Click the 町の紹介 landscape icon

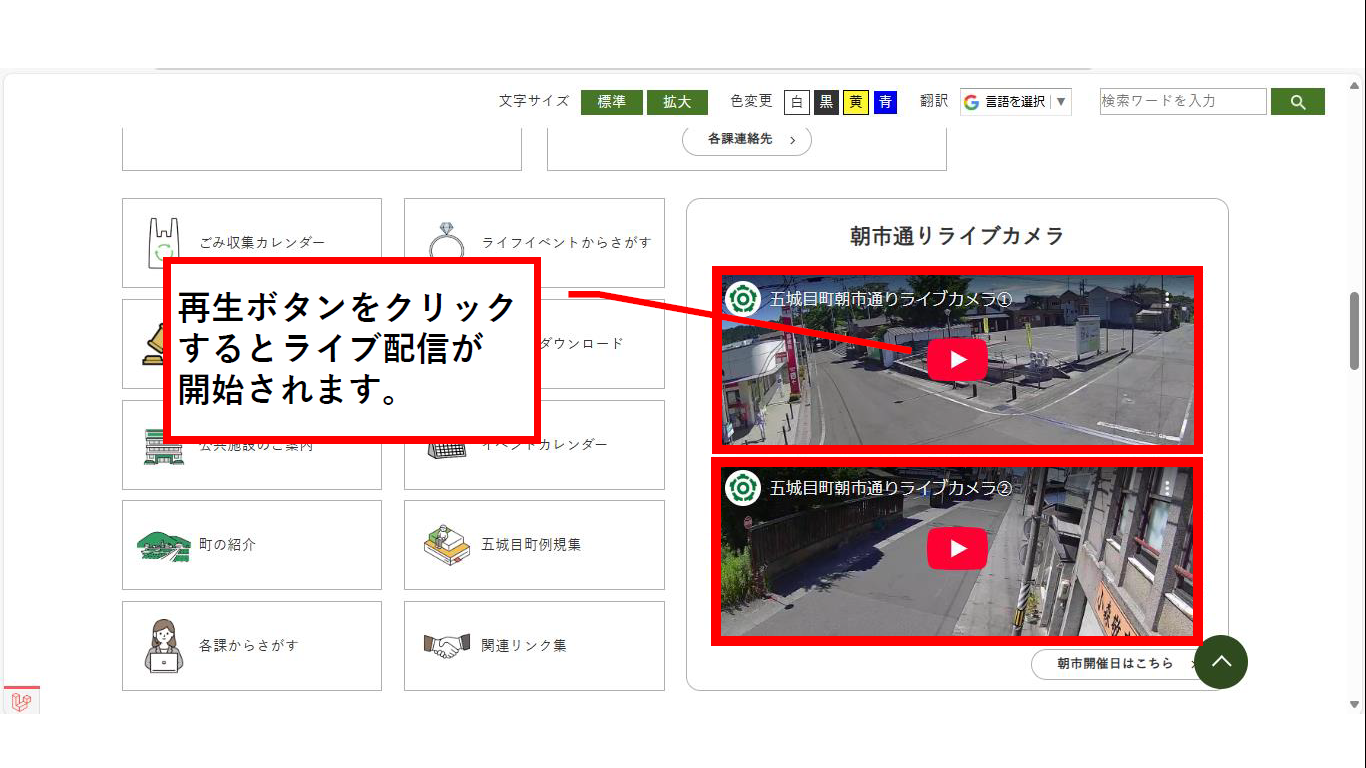pos(164,545)
